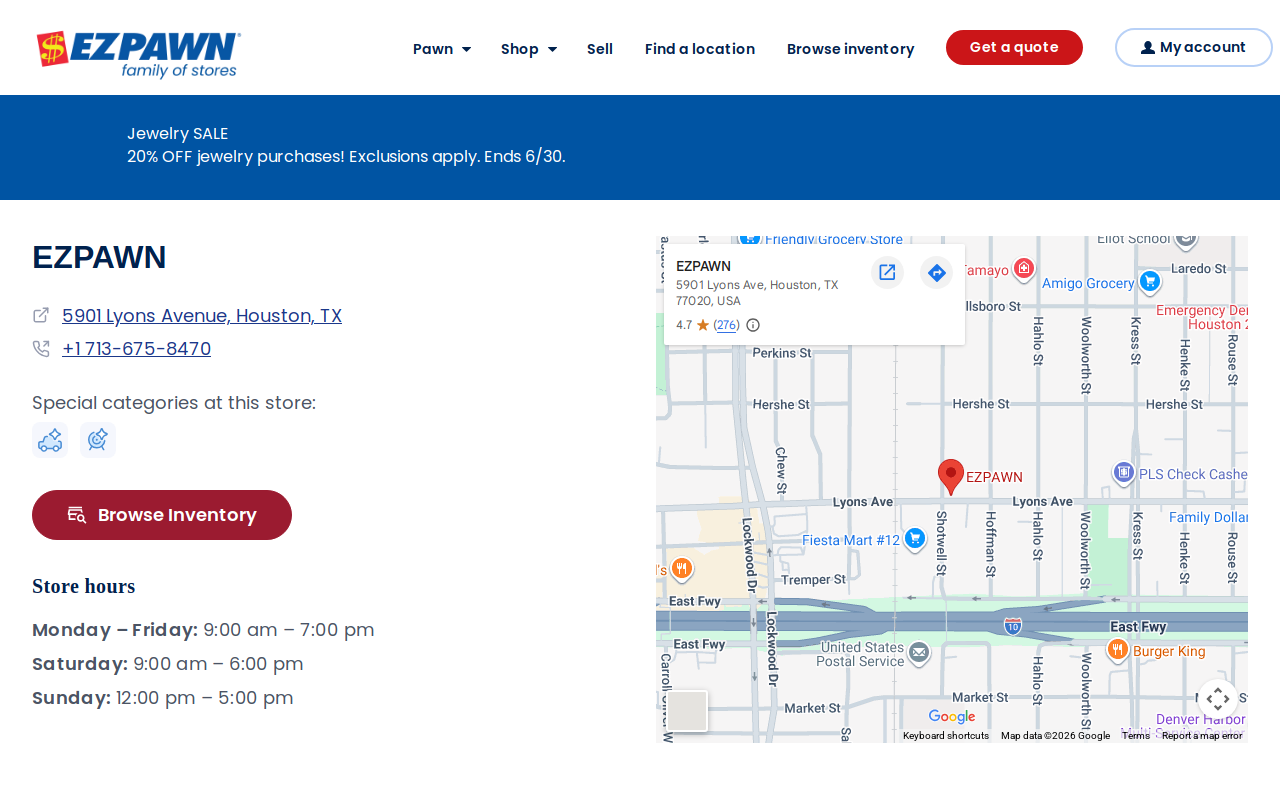Open My account

click(1194, 47)
